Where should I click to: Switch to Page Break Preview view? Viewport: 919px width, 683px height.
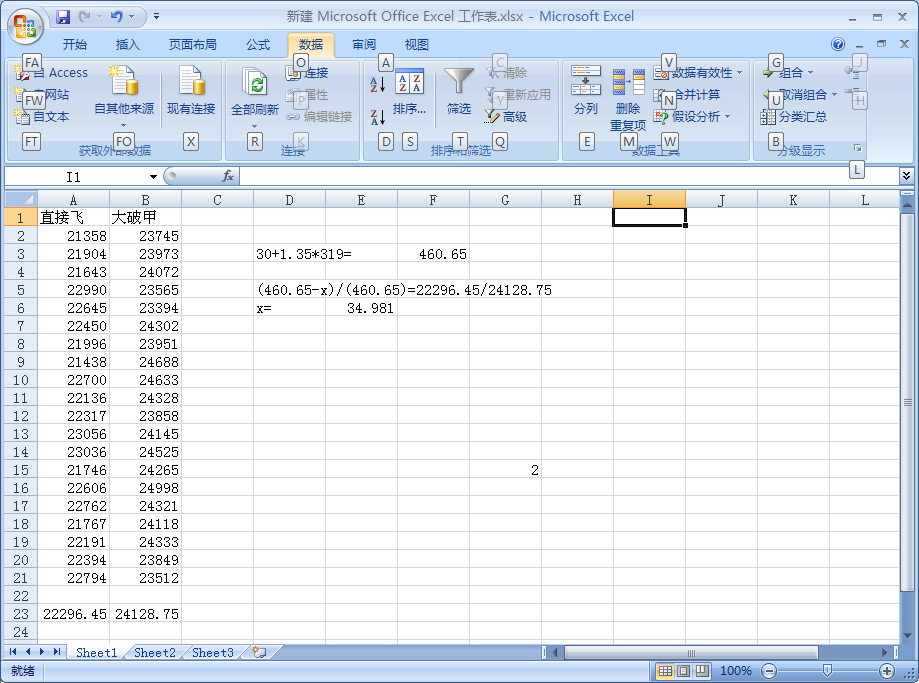(x=702, y=671)
